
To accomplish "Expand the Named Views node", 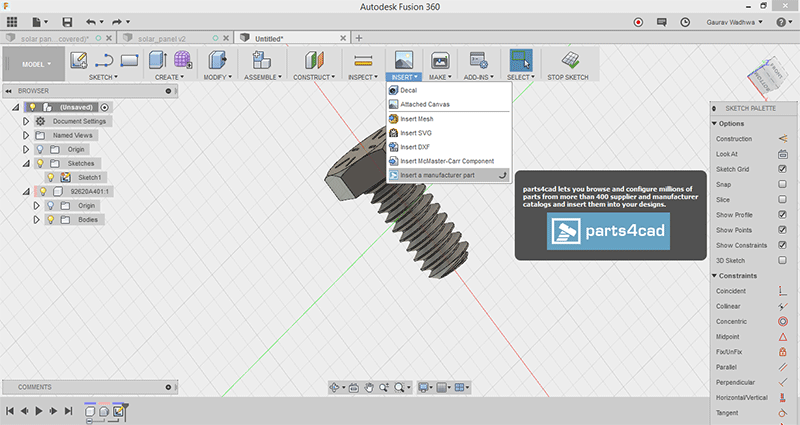I will coord(26,135).
